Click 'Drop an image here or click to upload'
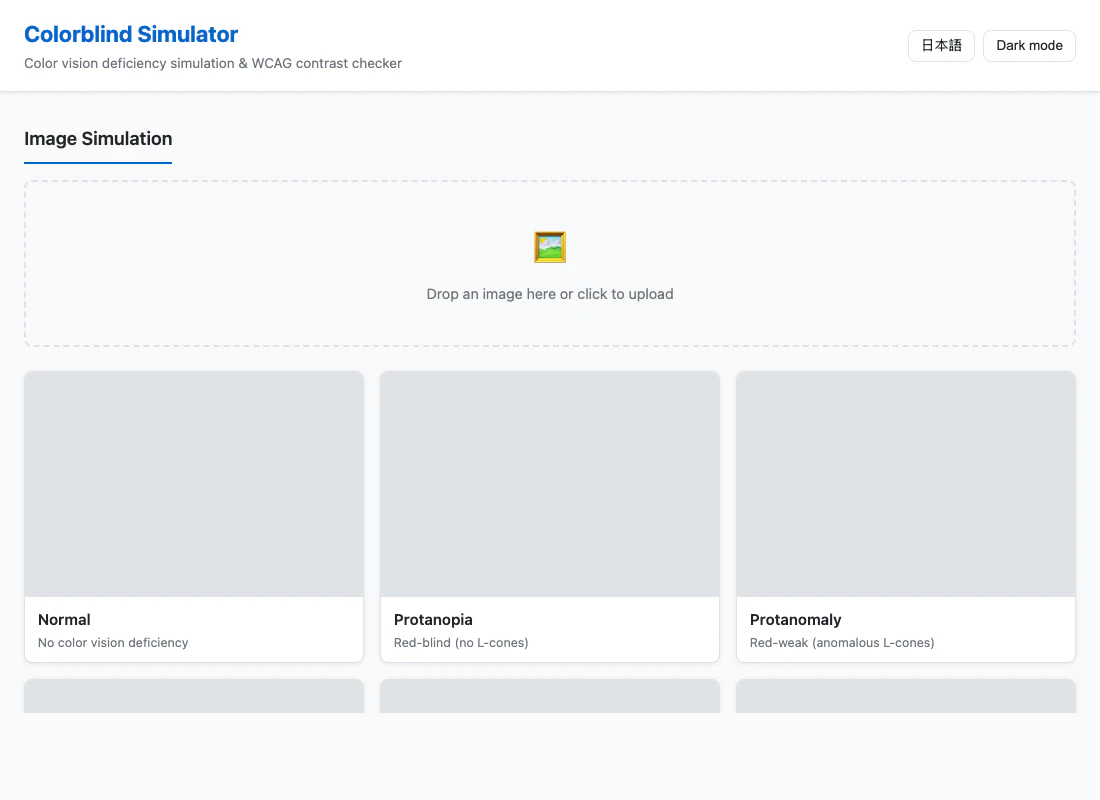 click(x=550, y=294)
